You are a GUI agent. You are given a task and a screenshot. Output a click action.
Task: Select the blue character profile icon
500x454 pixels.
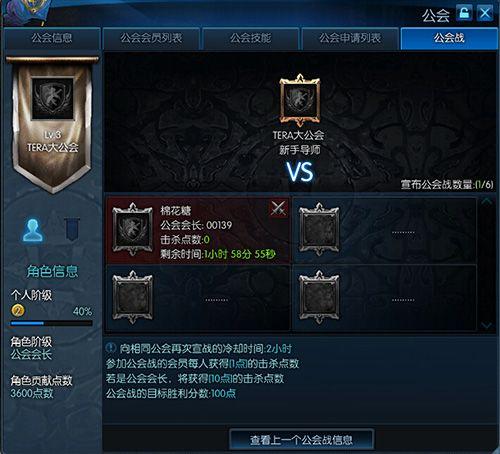coord(33,230)
